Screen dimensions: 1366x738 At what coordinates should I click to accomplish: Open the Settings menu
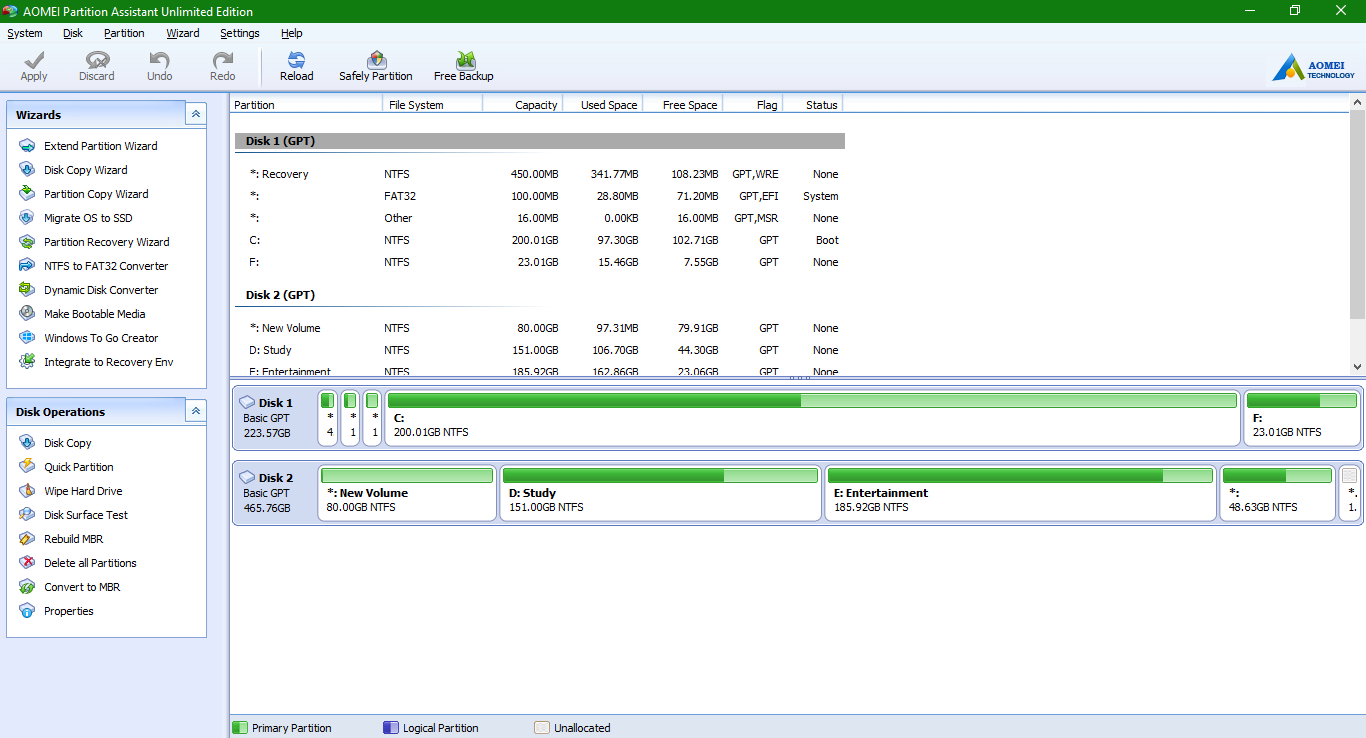point(240,33)
